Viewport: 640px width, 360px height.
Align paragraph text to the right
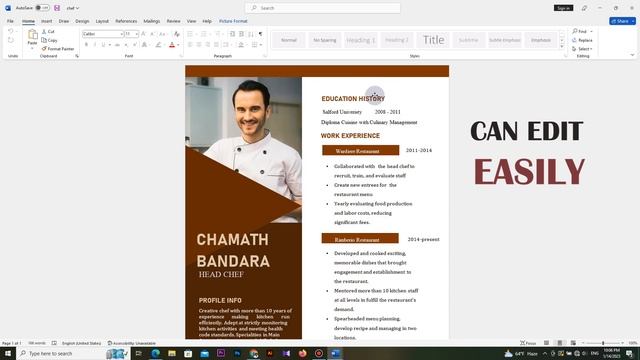coord(207,44)
